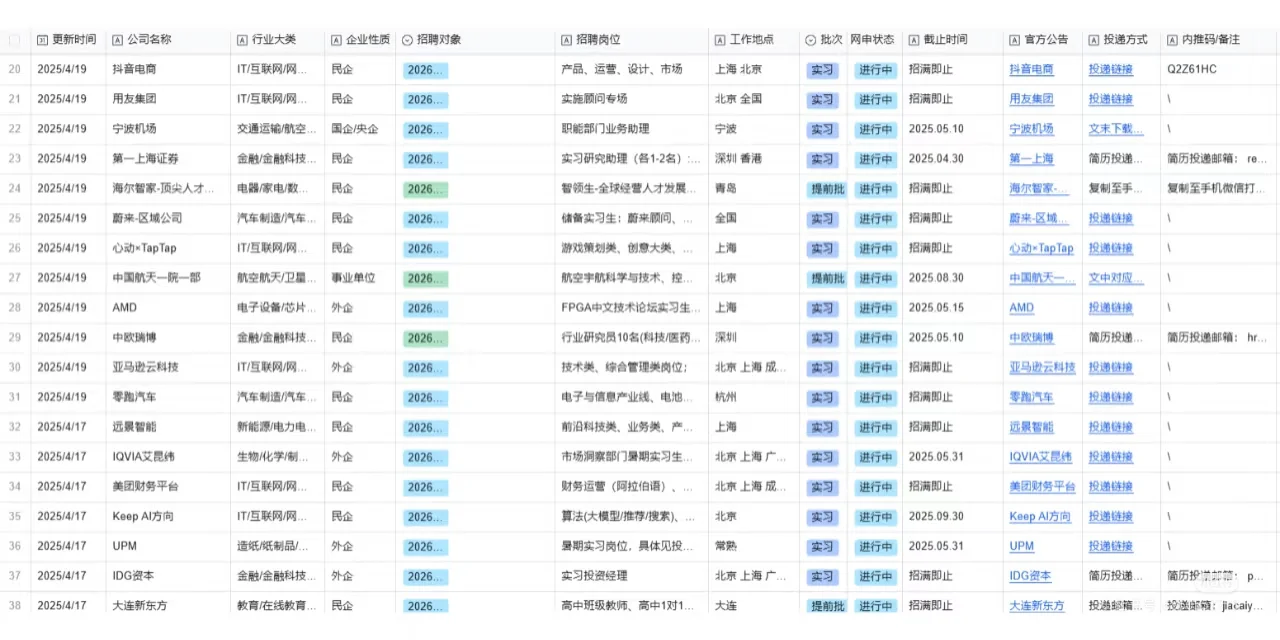Select company name cell 美团财务平台
Image resolution: width=1280 pixels, height=640 pixels.
pos(168,487)
